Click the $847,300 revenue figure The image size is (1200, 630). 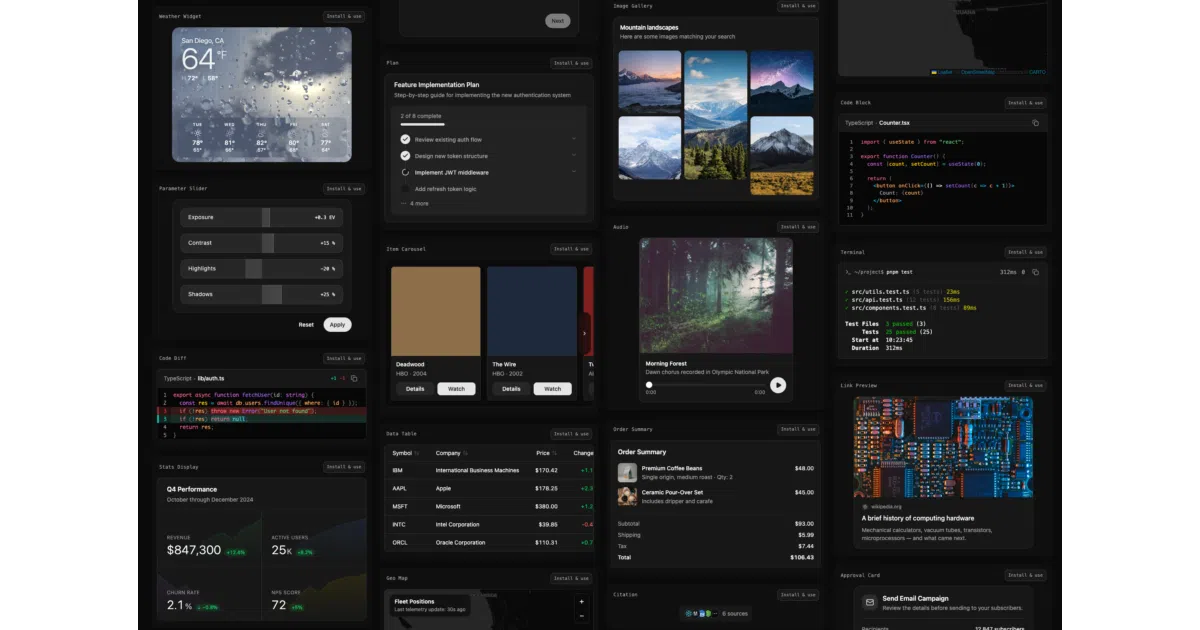tap(194, 550)
